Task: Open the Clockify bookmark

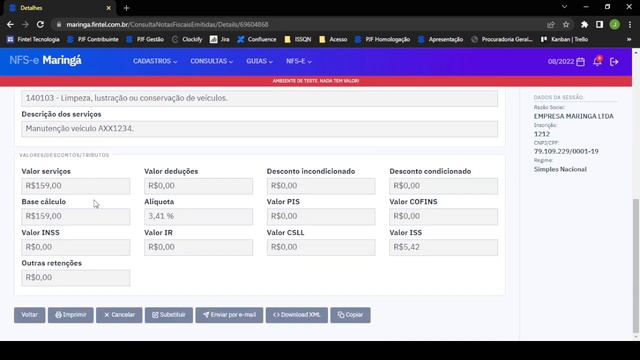Action: (187, 40)
